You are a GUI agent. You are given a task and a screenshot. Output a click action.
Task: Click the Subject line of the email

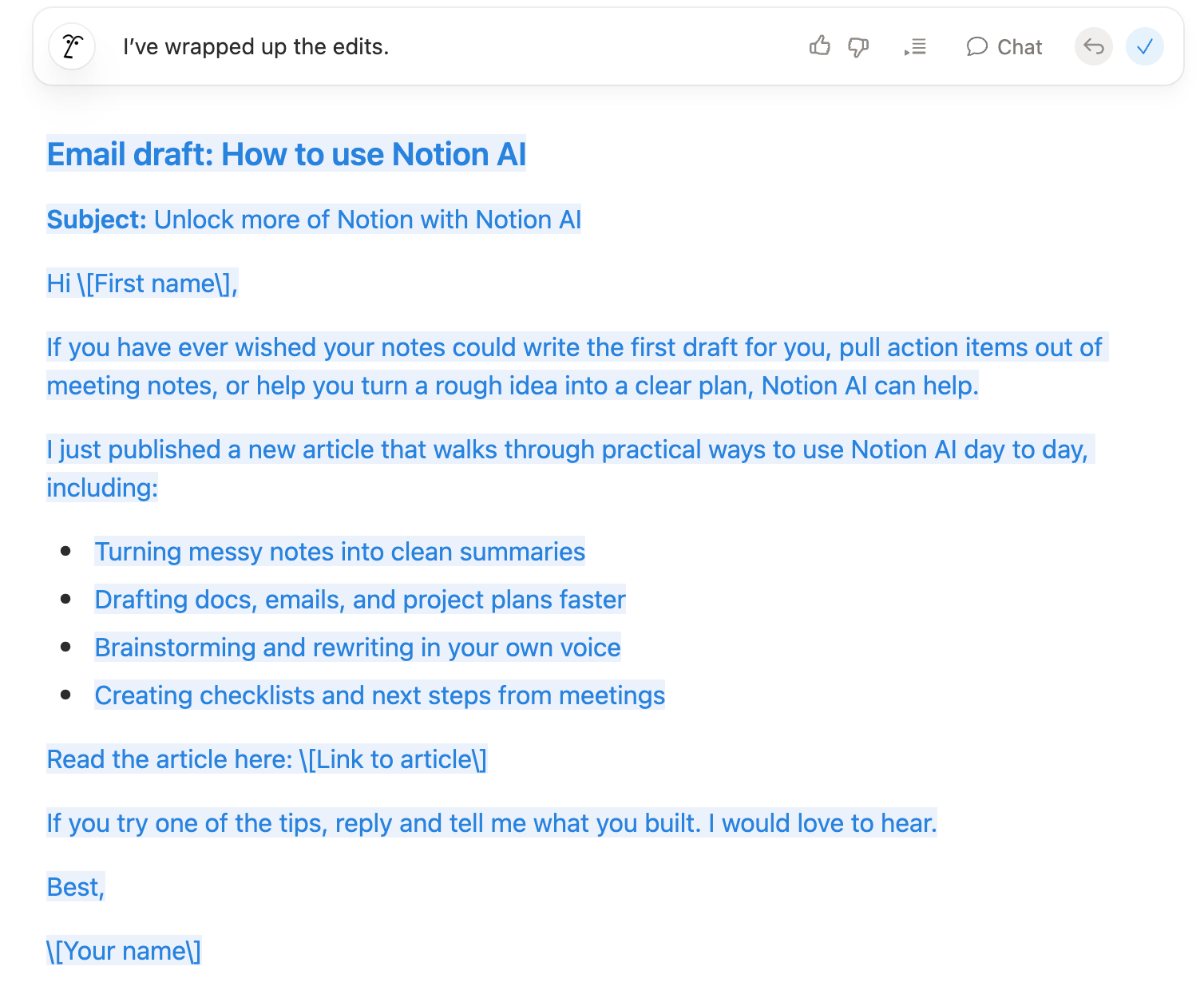(314, 219)
